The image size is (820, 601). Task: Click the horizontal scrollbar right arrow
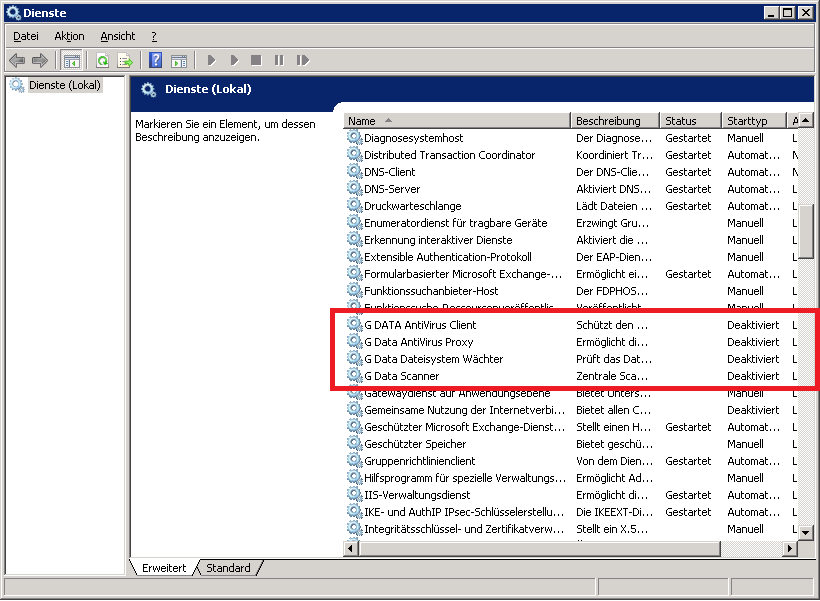(x=790, y=549)
